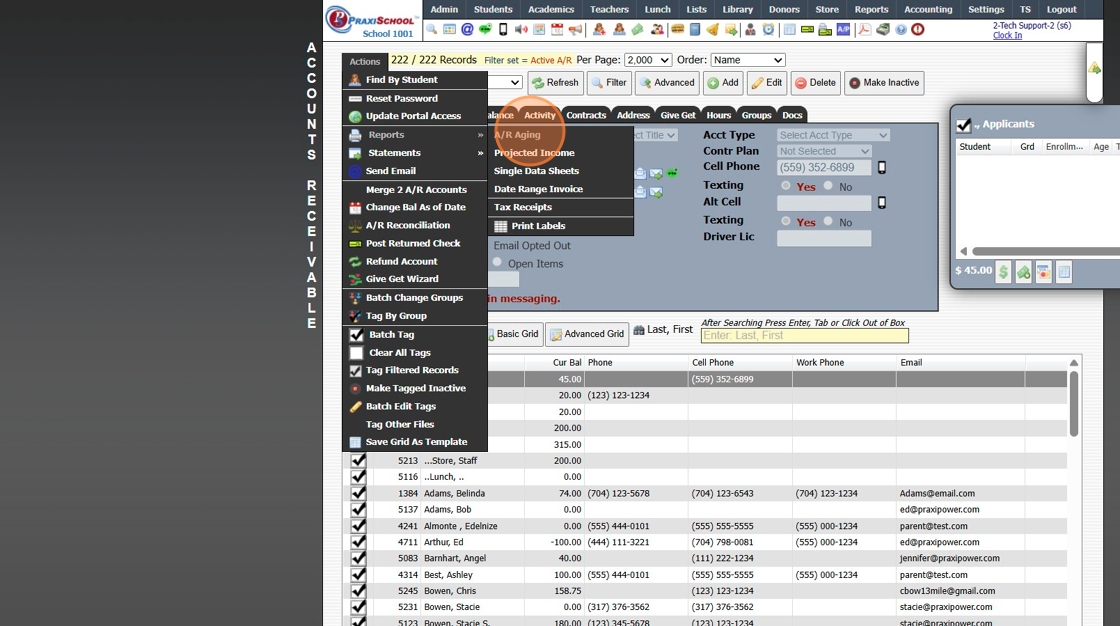Open the Title dropdown behind the submenu
The height and width of the screenshot is (626, 1120).
tap(656, 135)
